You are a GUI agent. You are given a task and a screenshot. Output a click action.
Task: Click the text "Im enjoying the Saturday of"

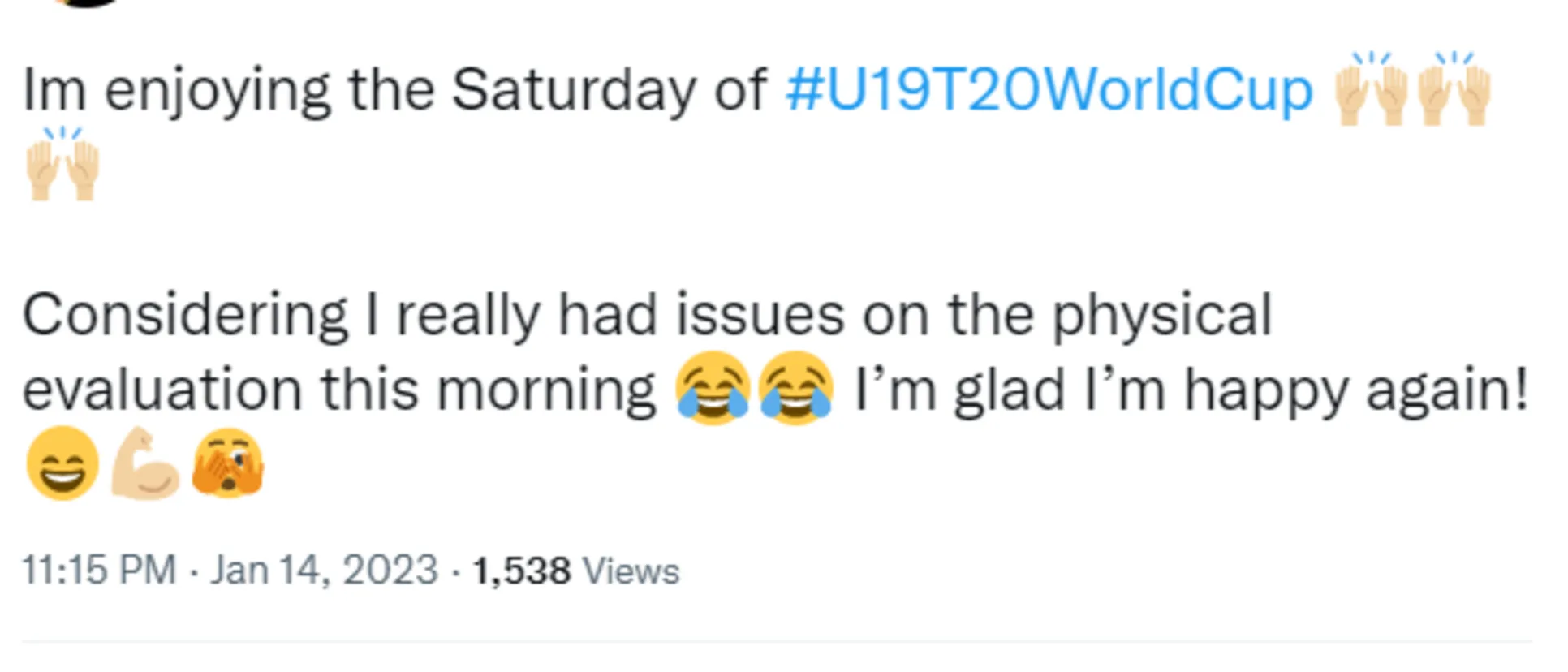pos(394,90)
